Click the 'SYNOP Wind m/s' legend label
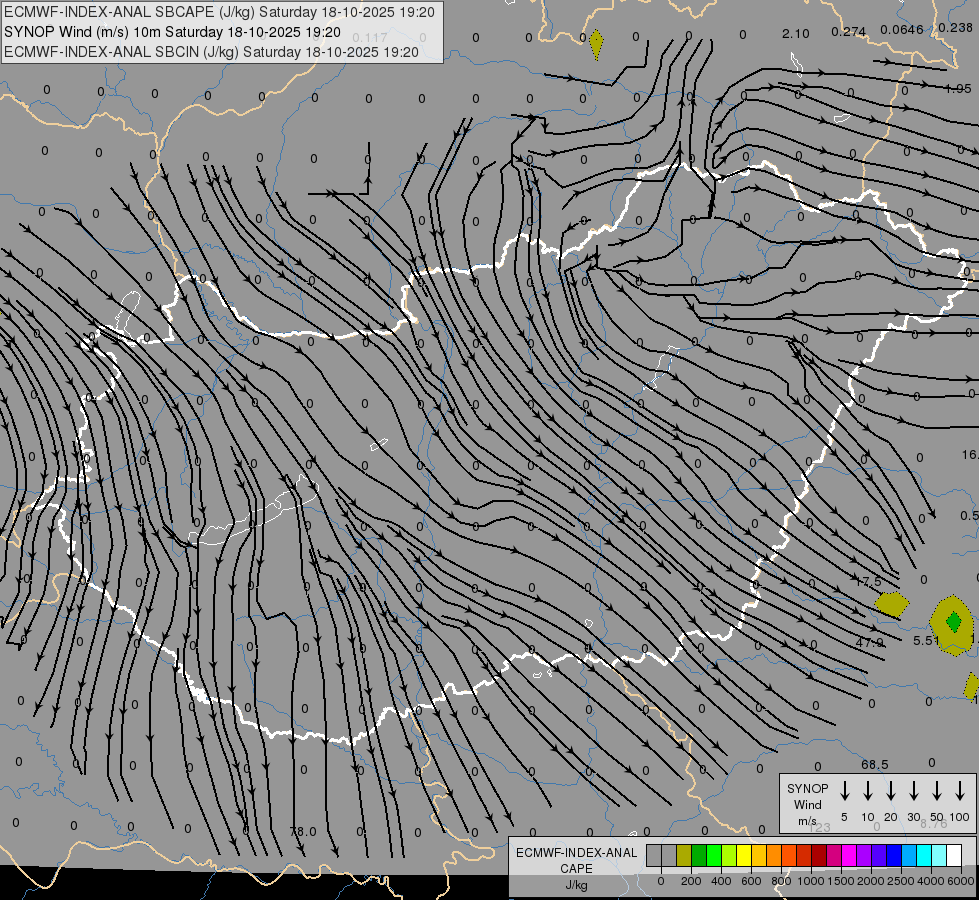 click(807, 805)
